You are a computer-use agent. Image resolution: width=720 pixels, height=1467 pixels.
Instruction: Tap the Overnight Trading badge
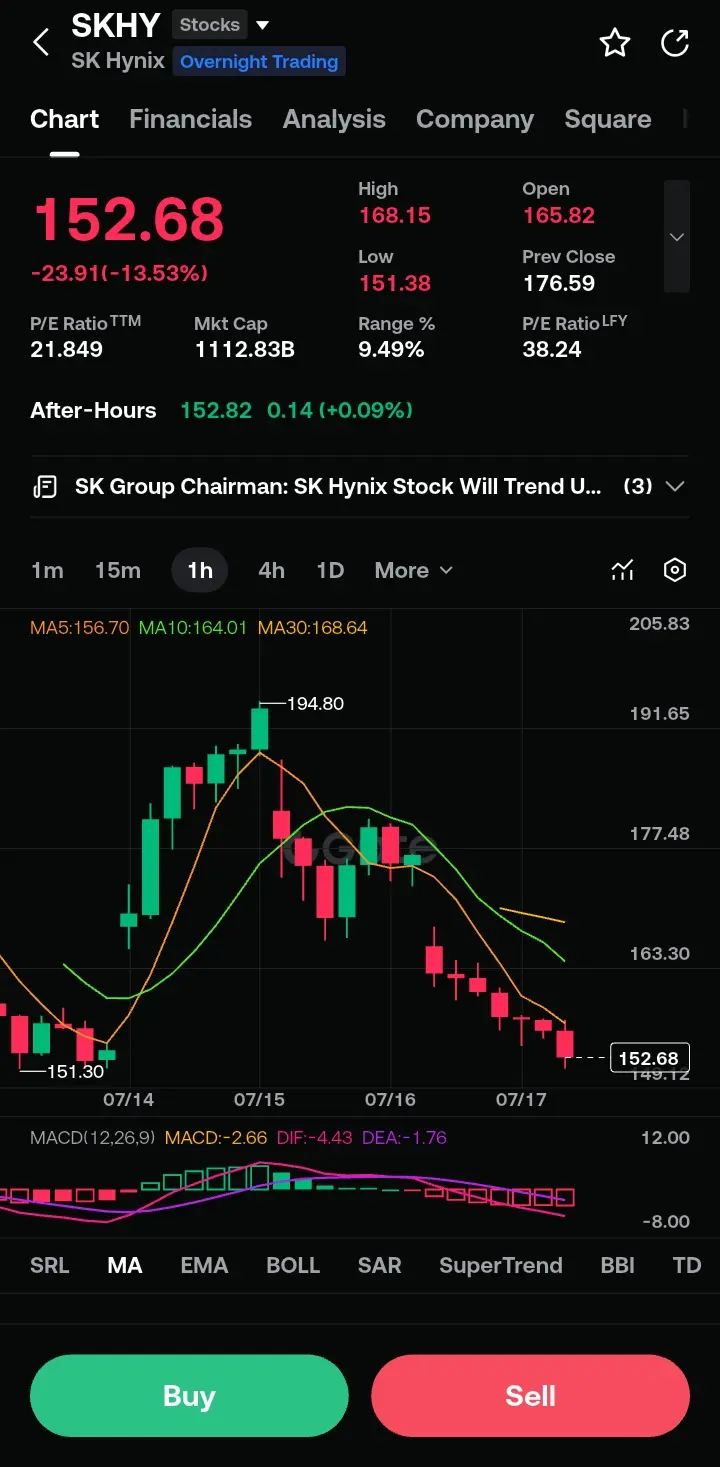click(259, 61)
